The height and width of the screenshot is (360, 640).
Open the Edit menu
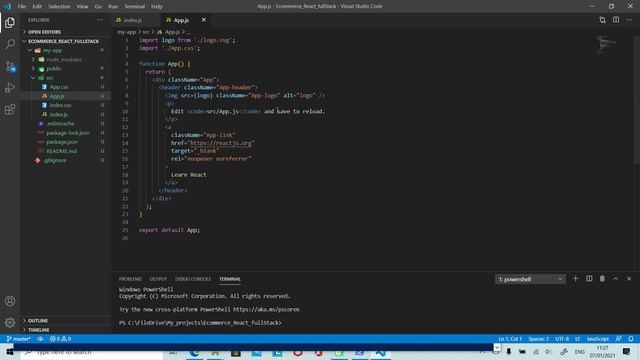coord(37,7)
